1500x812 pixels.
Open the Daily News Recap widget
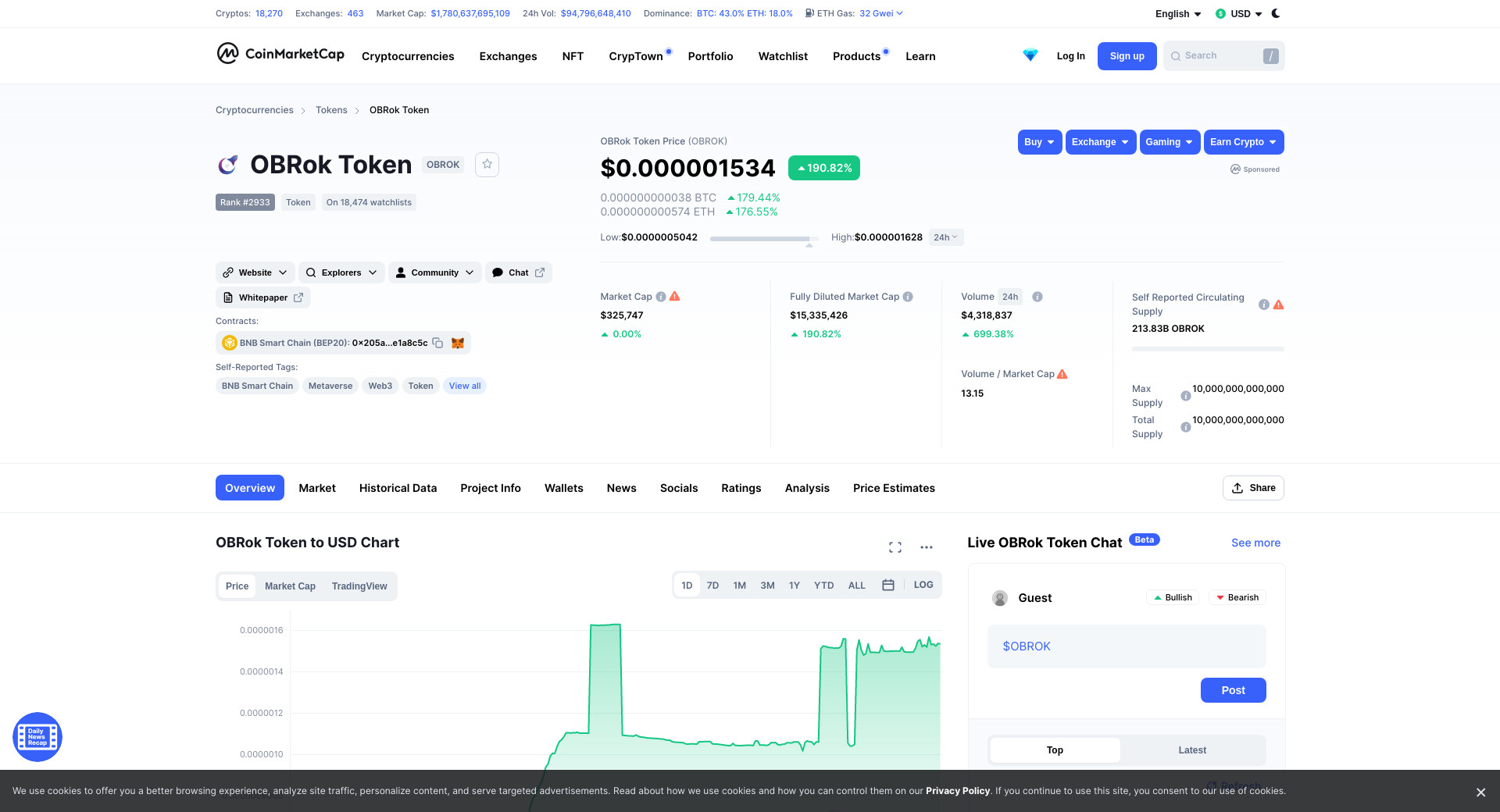coord(37,737)
